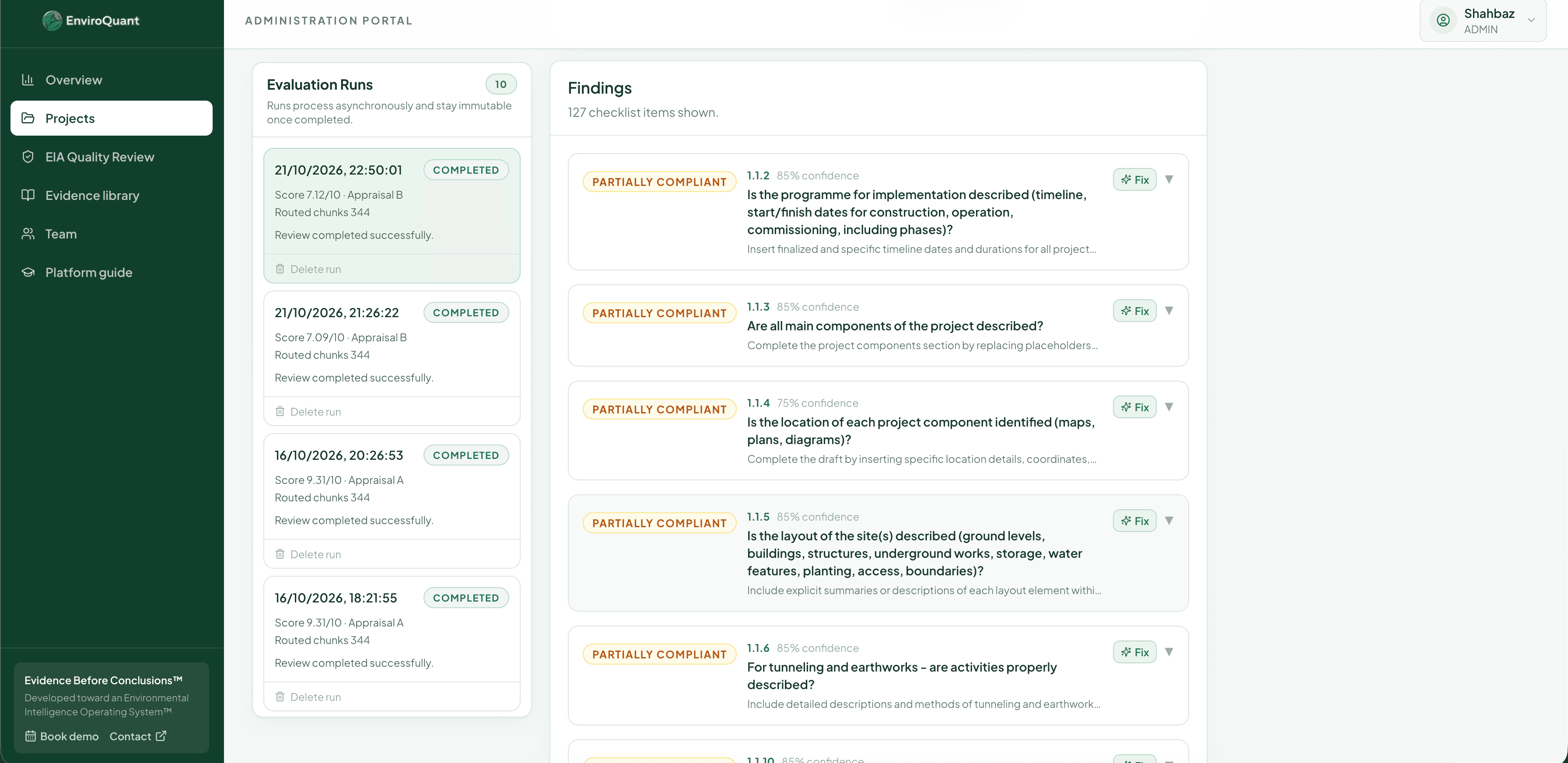1568x763 pixels.
Task: Open the Contact external link
Action: pos(137,736)
